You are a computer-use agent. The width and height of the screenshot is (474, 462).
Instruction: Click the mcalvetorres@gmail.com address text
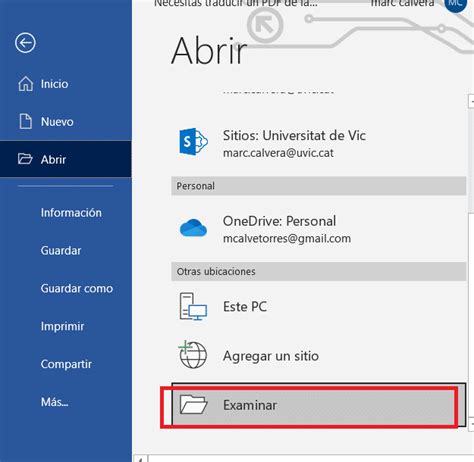coord(287,239)
